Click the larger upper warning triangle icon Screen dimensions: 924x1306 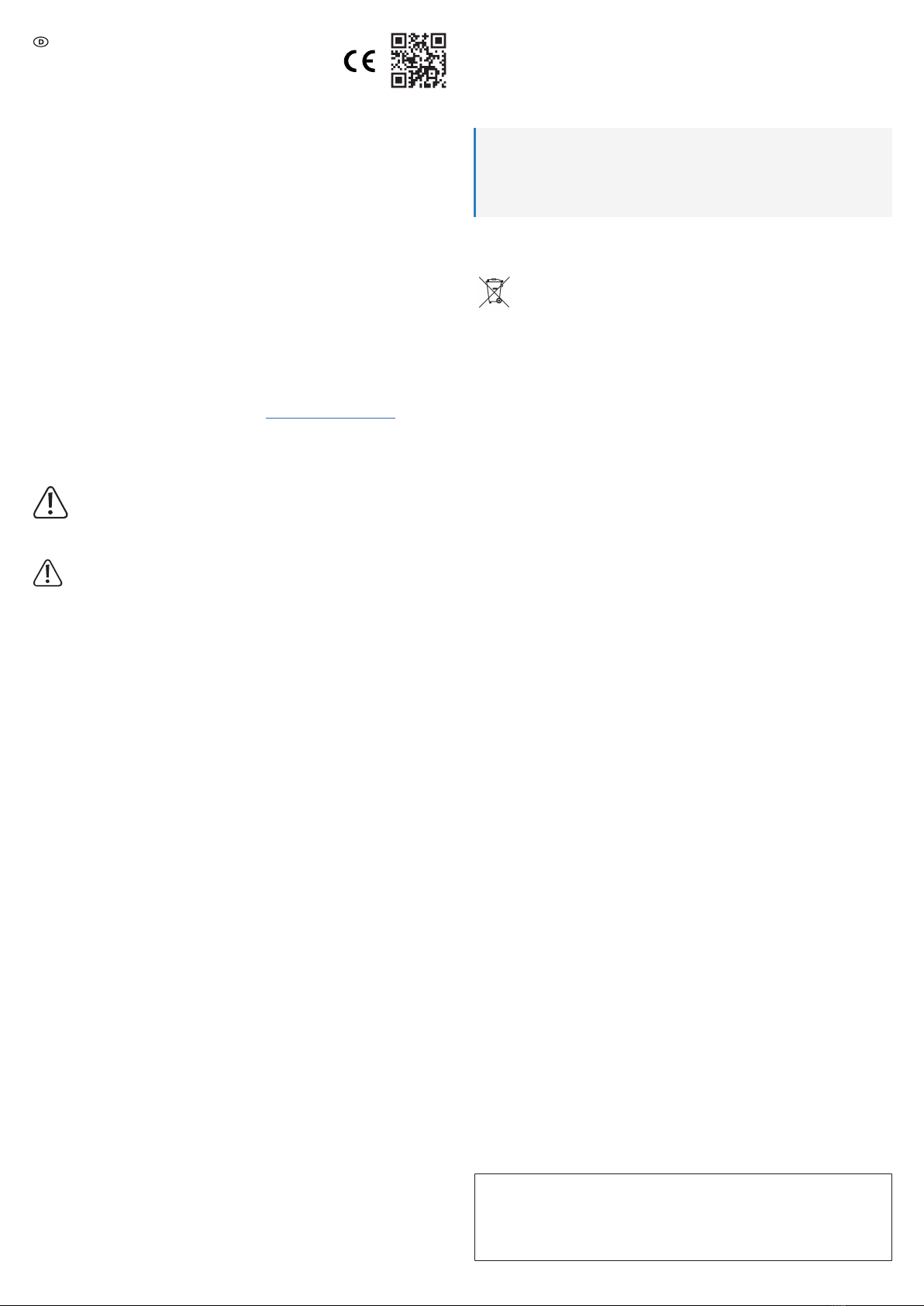[x=50, y=502]
